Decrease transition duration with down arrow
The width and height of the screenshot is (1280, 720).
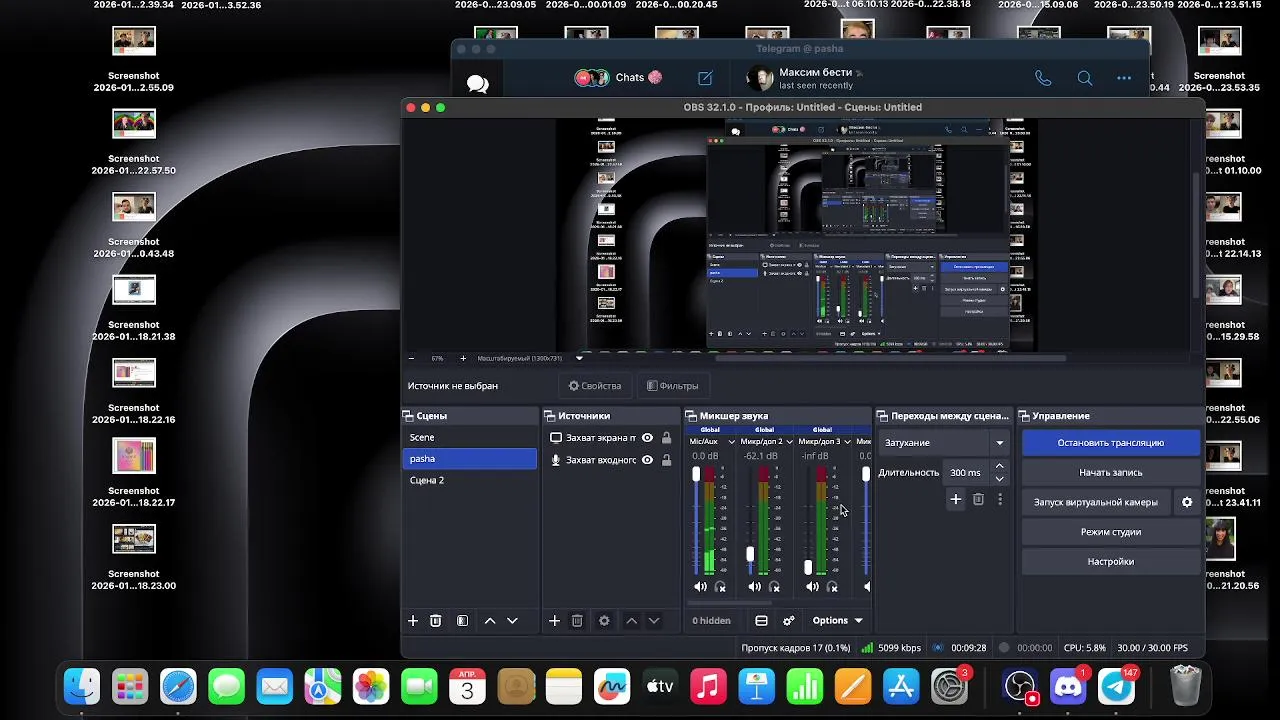pos(999,478)
